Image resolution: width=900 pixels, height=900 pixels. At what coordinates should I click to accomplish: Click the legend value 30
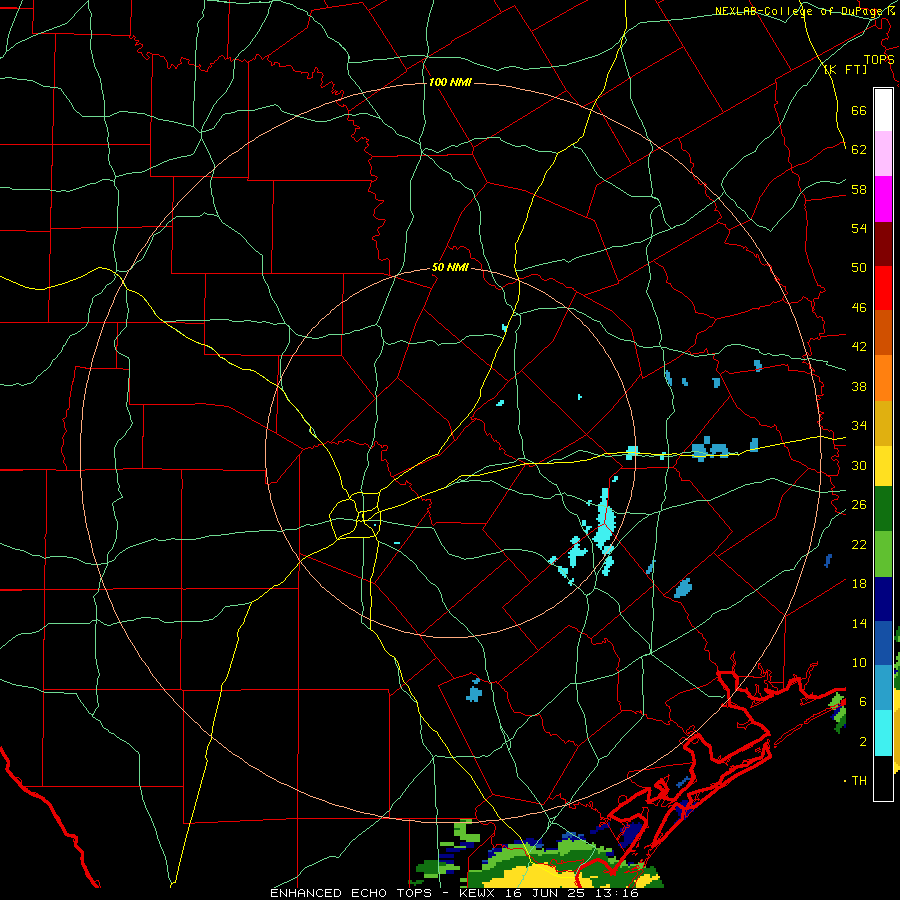(x=859, y=465)
